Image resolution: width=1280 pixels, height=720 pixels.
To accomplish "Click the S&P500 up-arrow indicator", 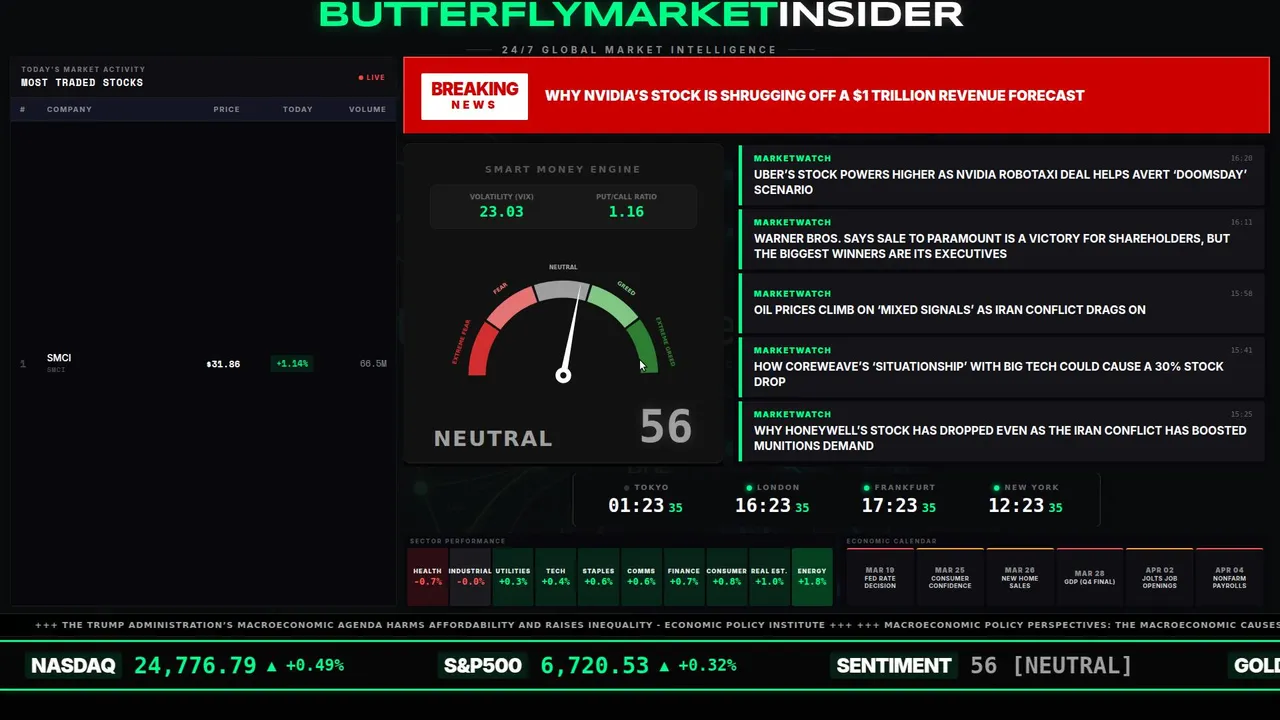I will click(x=665, y=665).
